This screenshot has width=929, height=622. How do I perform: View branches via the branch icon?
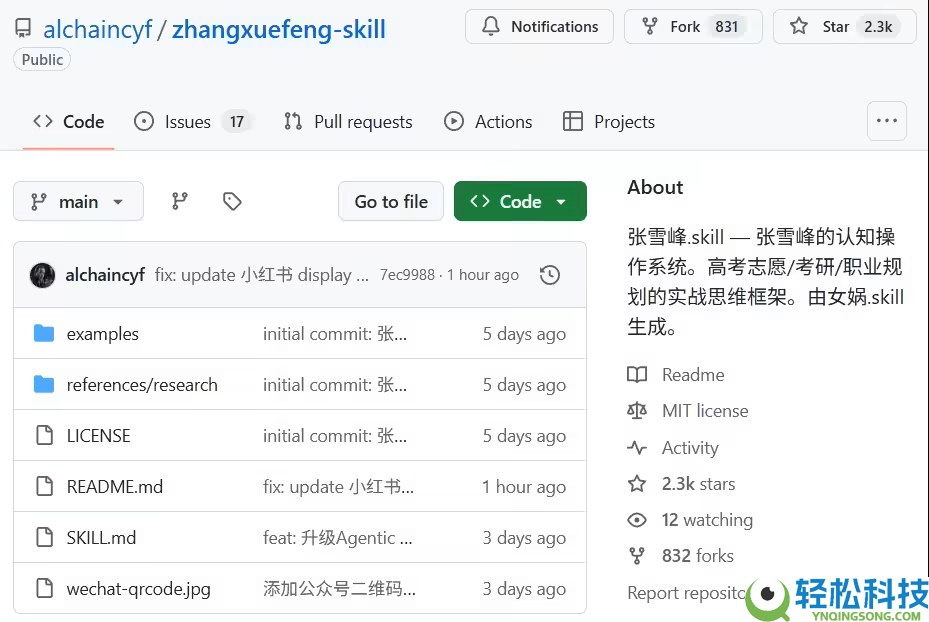click(x=180, y=201)
